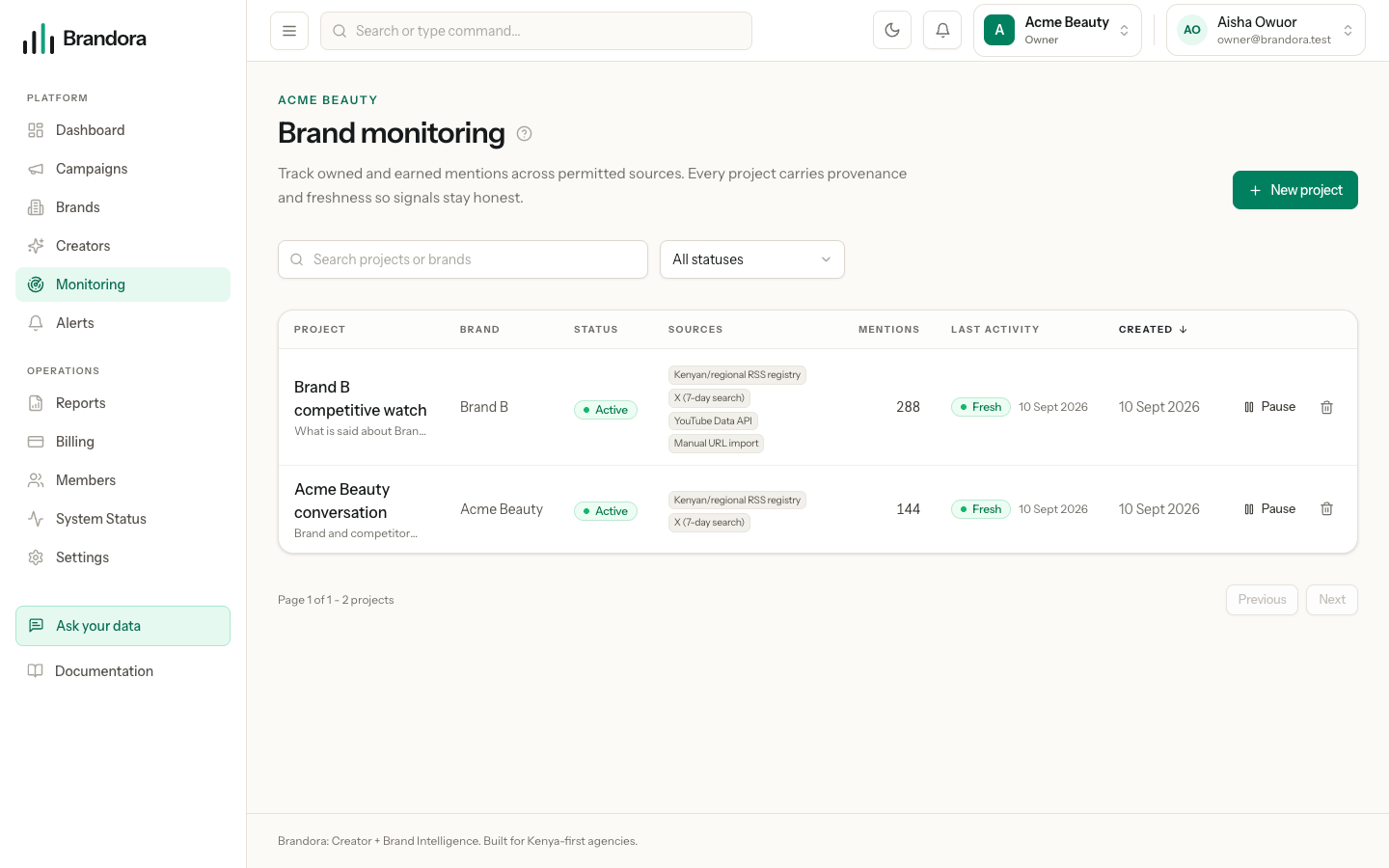Pause Acme Beauty conversation project
Image resolution: width=1389 pixels, height=868 pixels.
pyautogui.click(x=1269, y=509)
